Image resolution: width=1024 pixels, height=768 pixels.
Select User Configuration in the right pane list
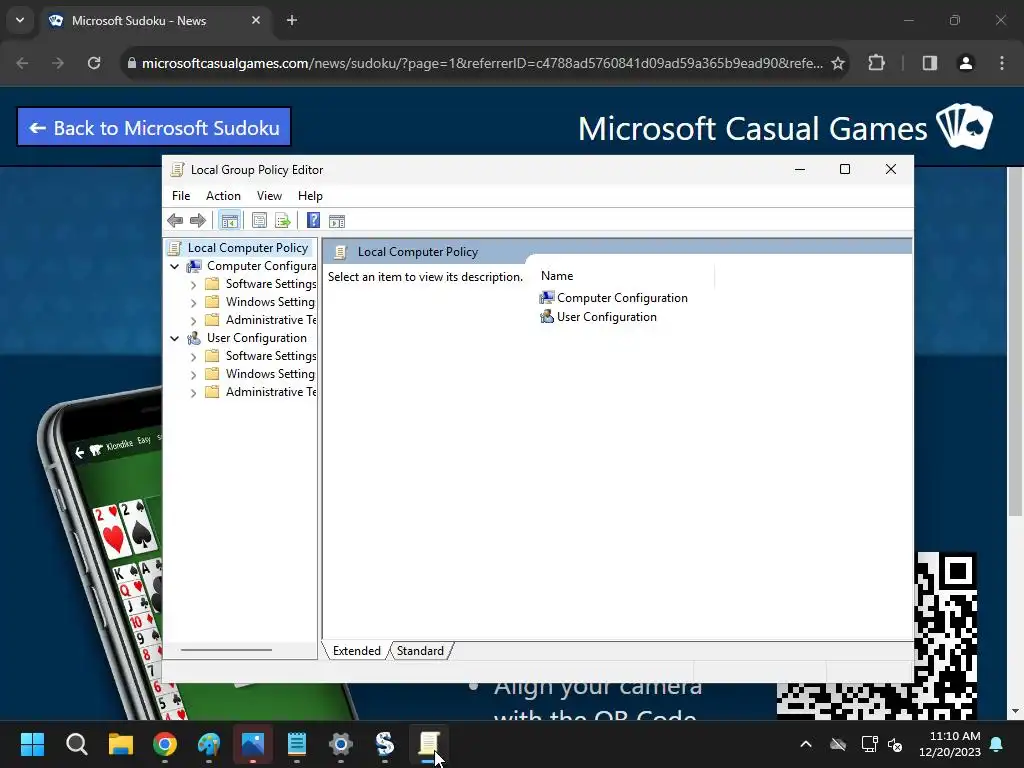598,317
